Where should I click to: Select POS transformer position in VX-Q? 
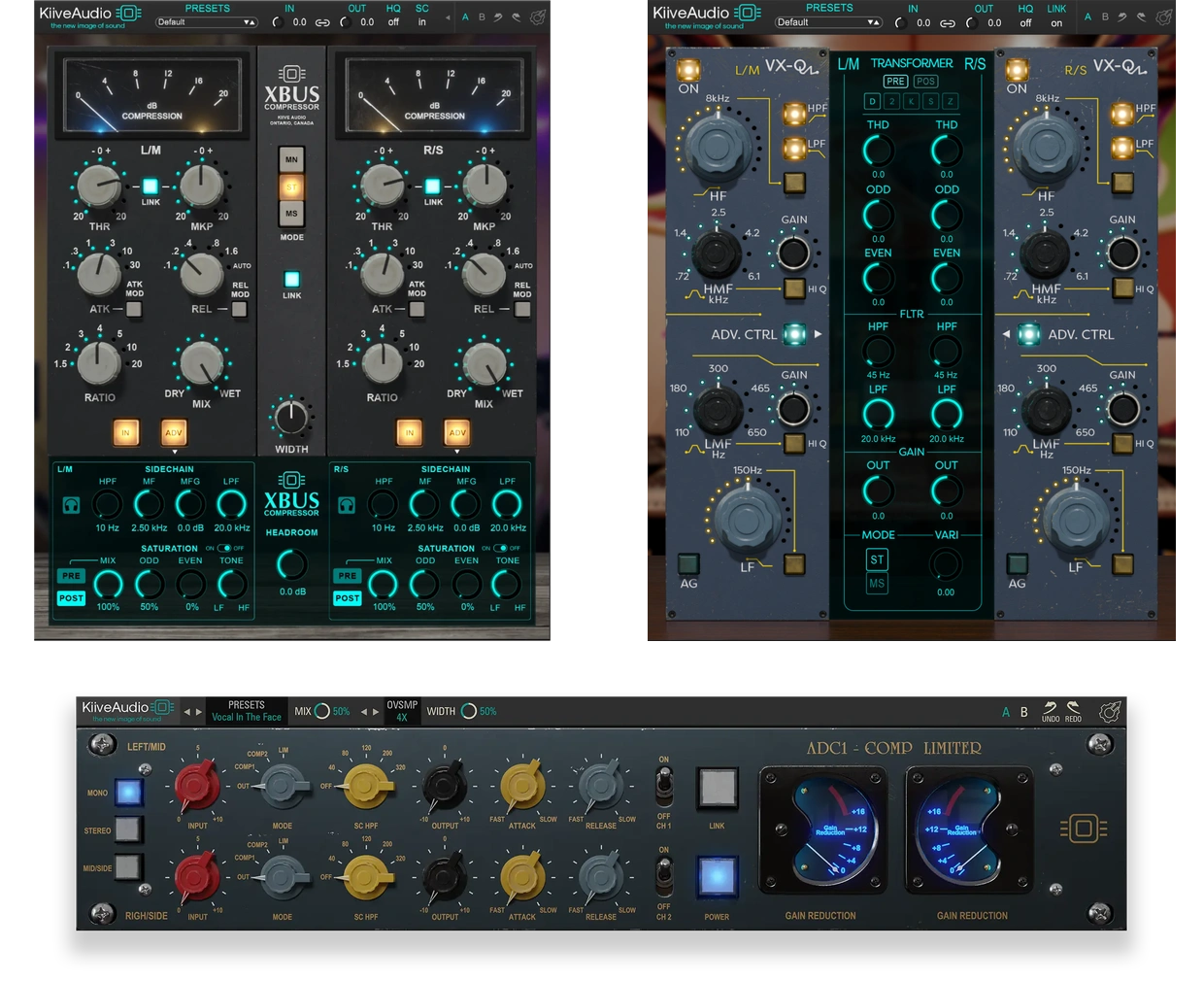coord(926,82)
